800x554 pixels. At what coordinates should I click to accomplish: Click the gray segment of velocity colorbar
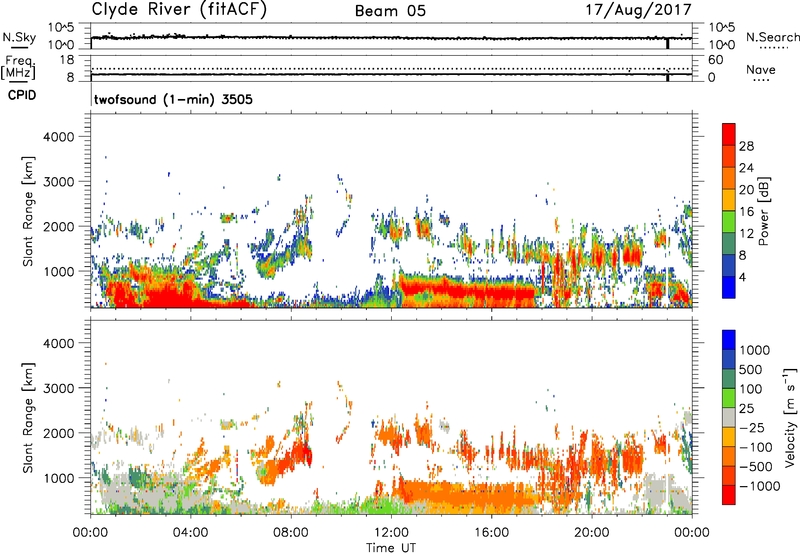729,417
